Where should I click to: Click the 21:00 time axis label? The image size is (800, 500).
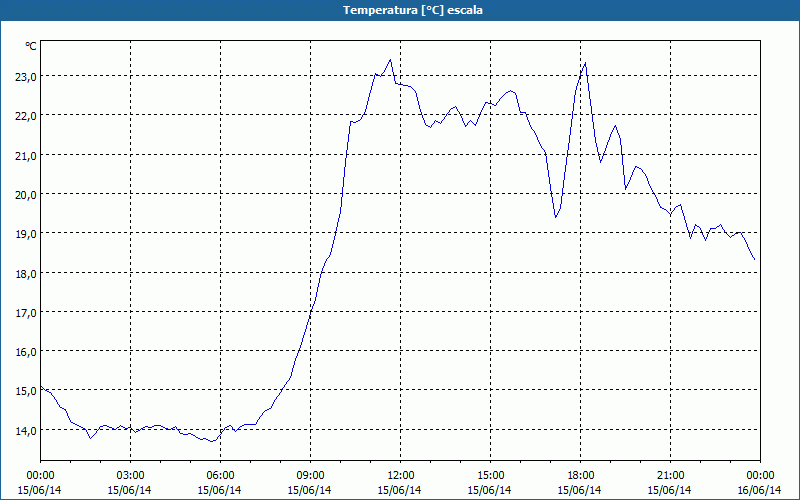pyautogui.click(x=670, y=476)
